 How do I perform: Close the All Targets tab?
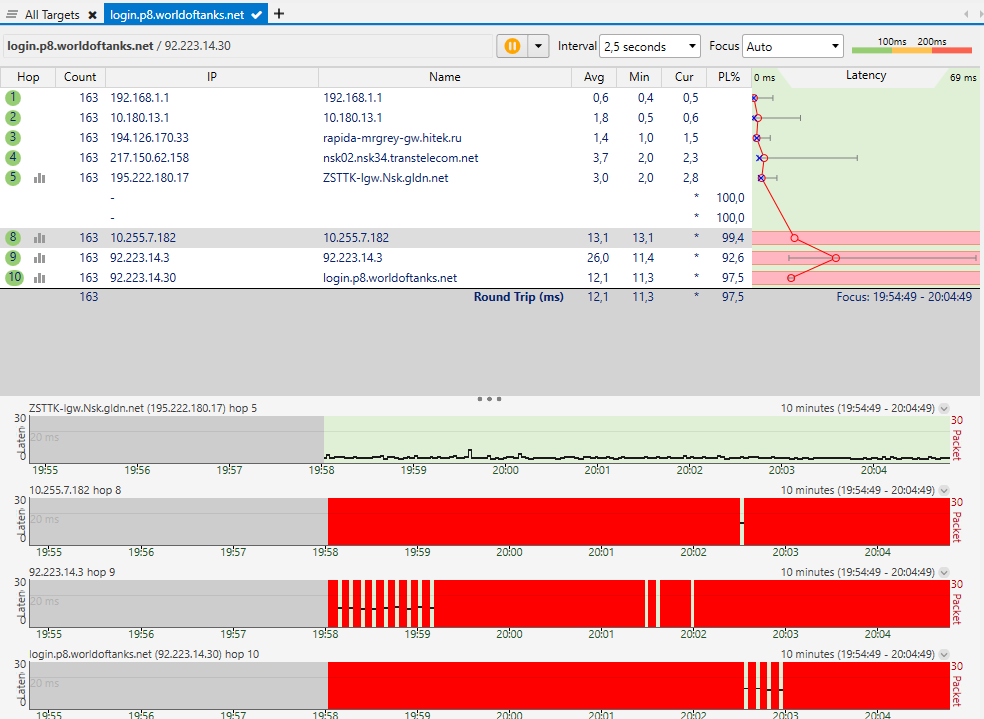92,14
